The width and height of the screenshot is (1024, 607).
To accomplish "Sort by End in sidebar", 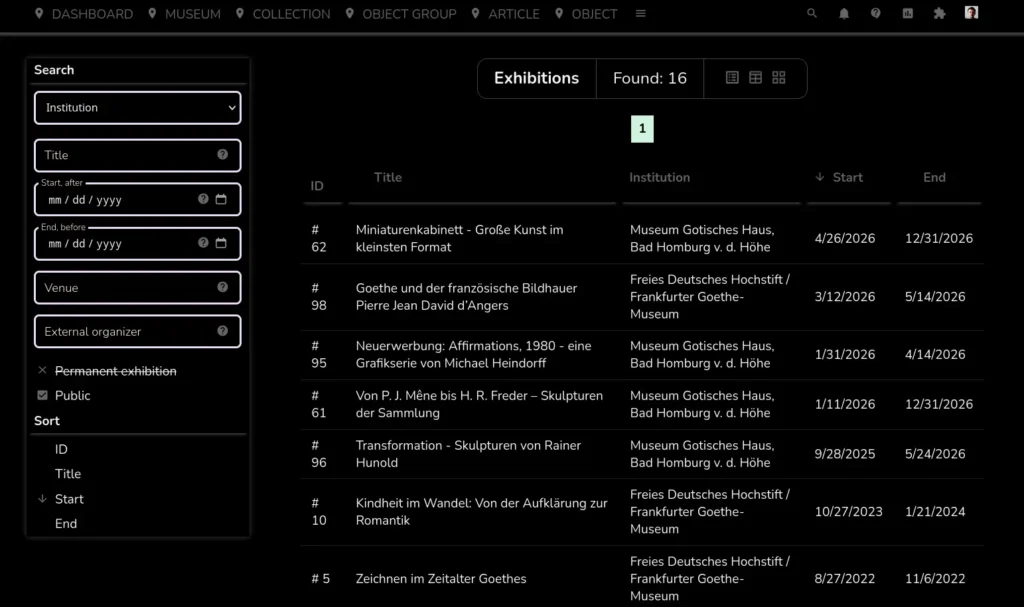I will click(66, 523).
